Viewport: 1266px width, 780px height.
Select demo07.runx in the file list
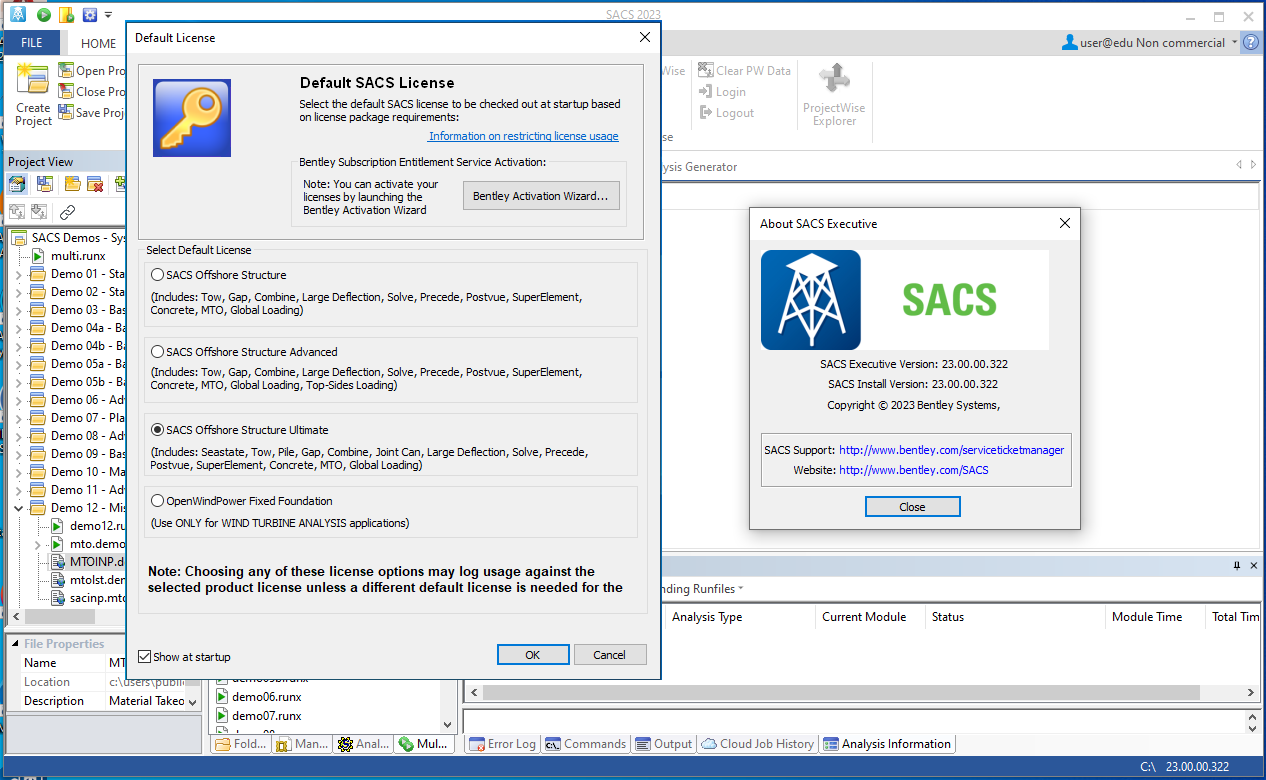pyautogui.click(x=266, y=716)
